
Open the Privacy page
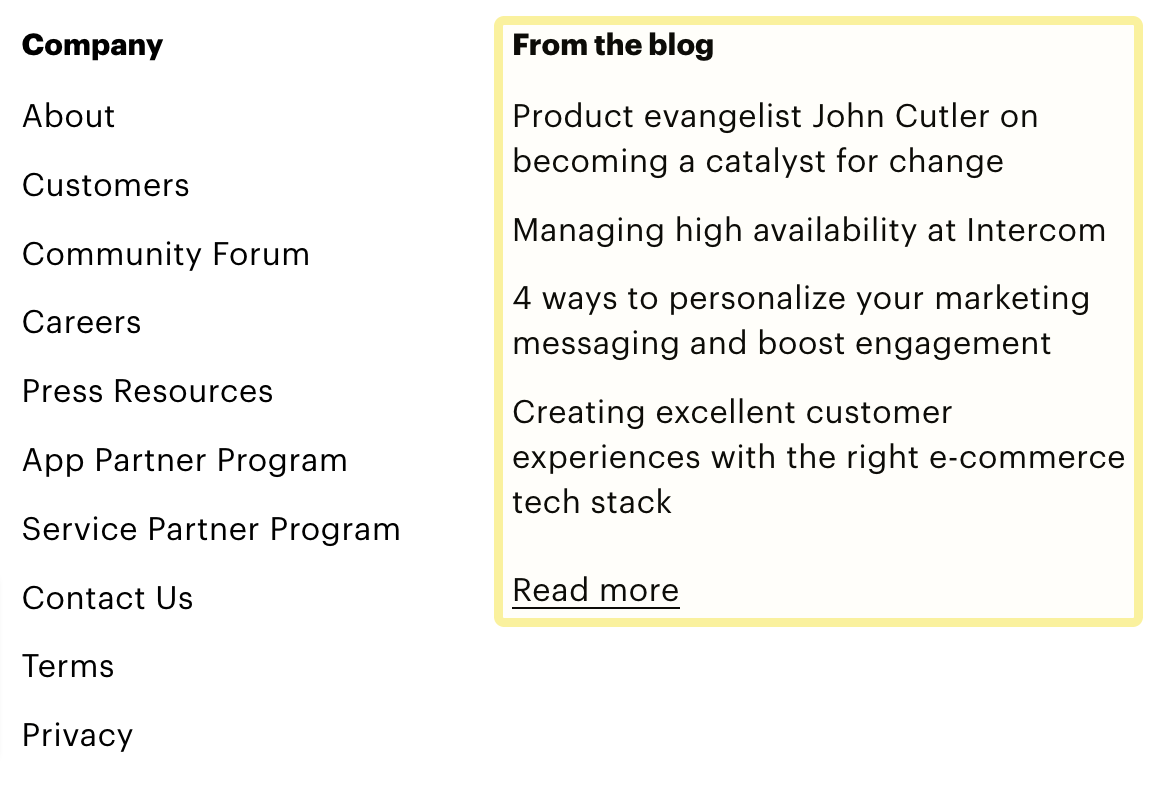pyautogui.click(x=77, y=735)
